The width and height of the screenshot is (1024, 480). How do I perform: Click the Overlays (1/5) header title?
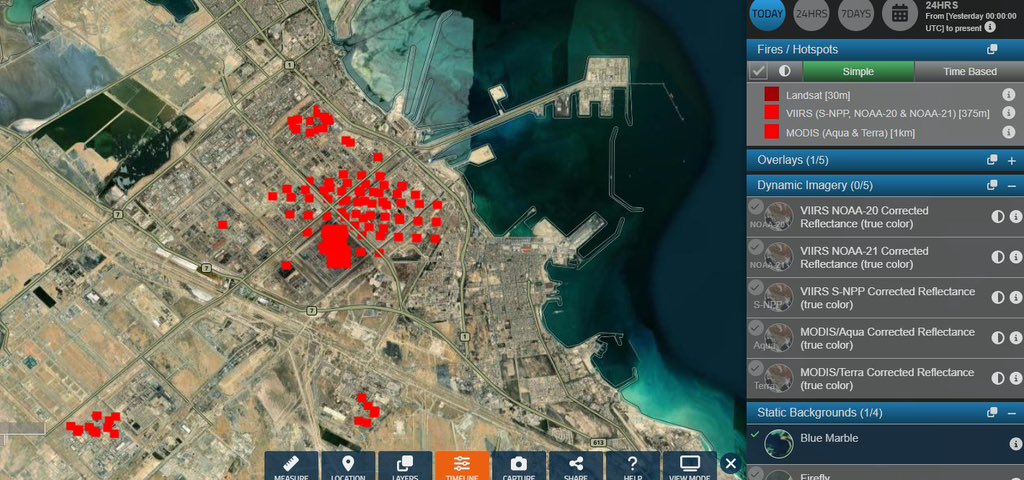(x=794, y=160)
